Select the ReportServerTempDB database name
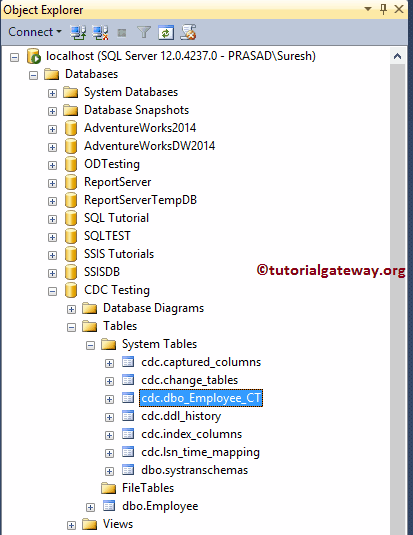This screenshot has height=535, width=413. point(141,200)
